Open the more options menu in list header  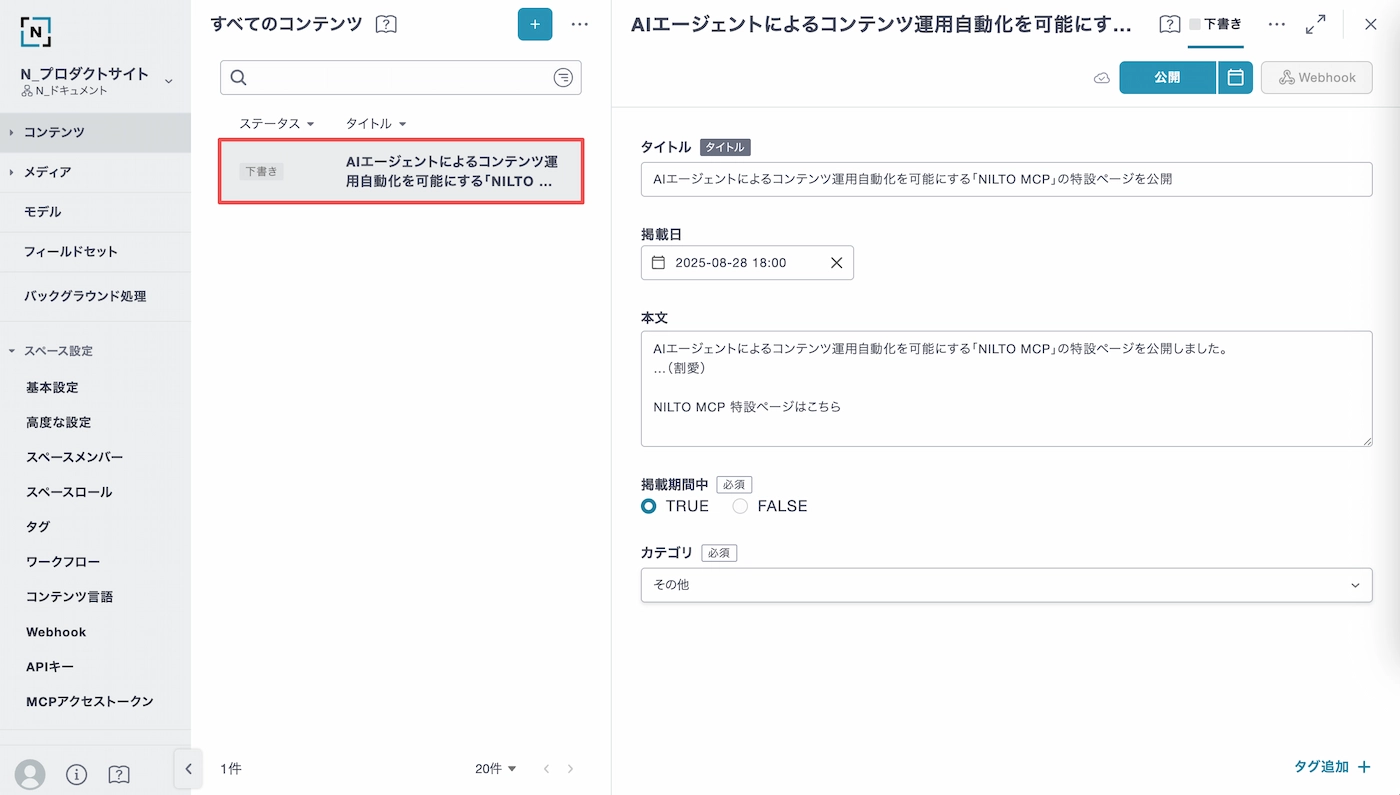pos(580,24)
